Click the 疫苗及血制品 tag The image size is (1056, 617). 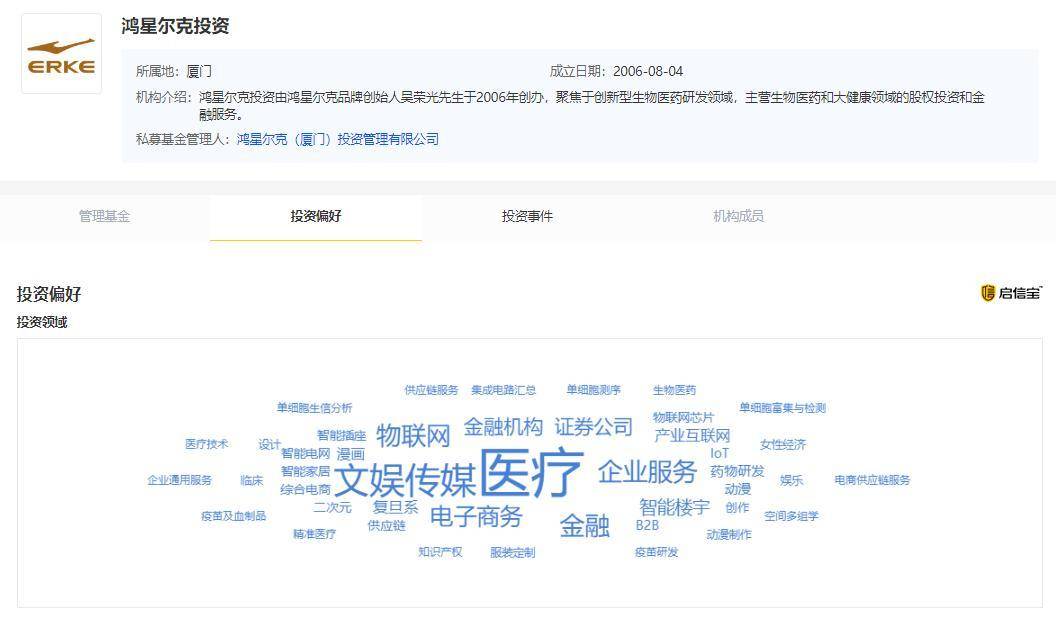(234, 516)
